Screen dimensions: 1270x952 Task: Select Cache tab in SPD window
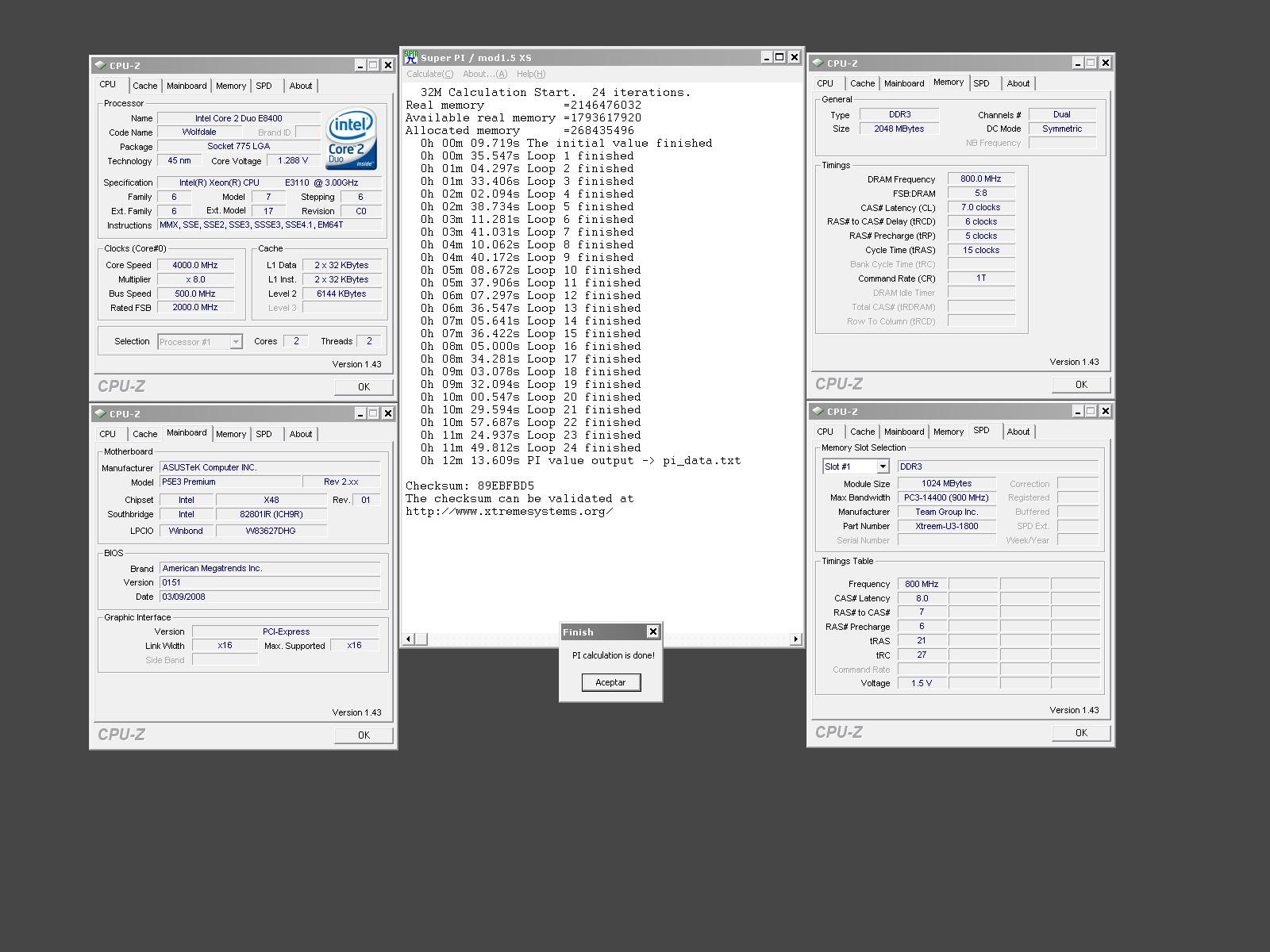(x=862, y=432)
